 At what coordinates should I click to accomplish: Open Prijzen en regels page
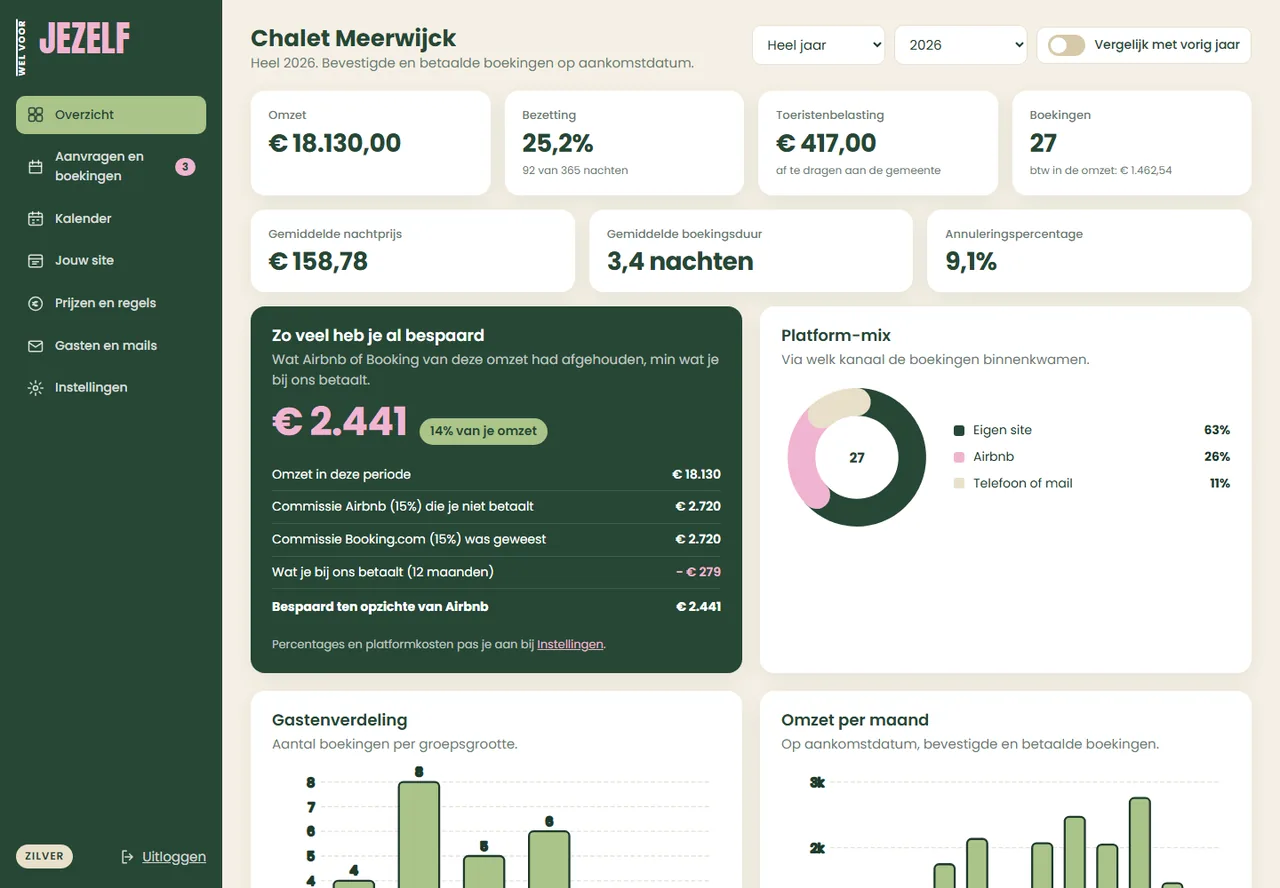coord(111,303)
